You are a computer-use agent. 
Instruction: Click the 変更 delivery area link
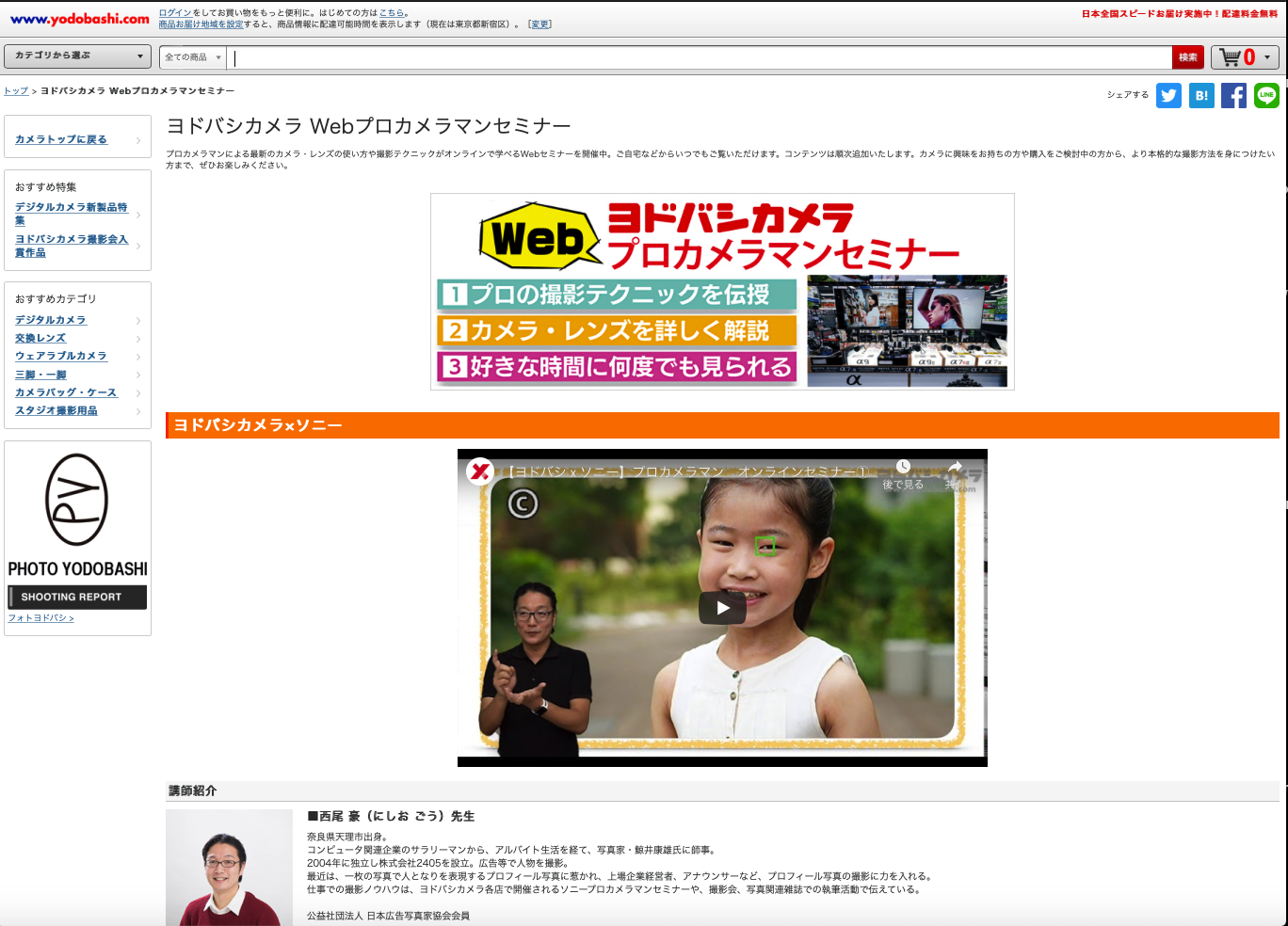coord(540,24)
